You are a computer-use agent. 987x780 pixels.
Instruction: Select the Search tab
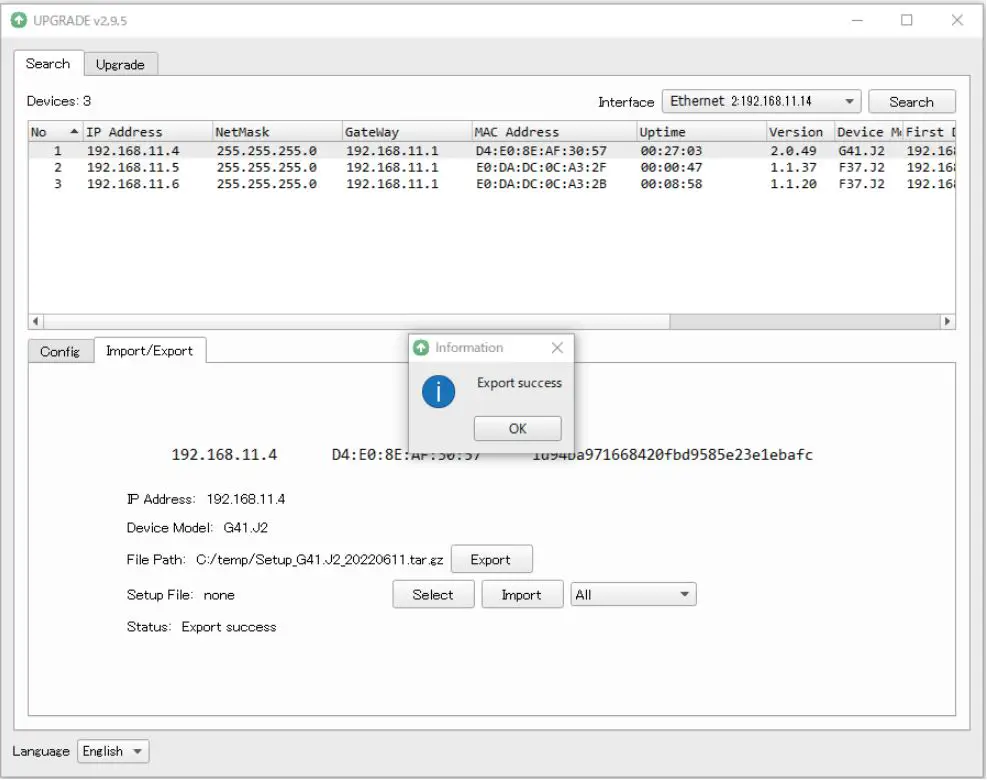[x=48, y=64]
